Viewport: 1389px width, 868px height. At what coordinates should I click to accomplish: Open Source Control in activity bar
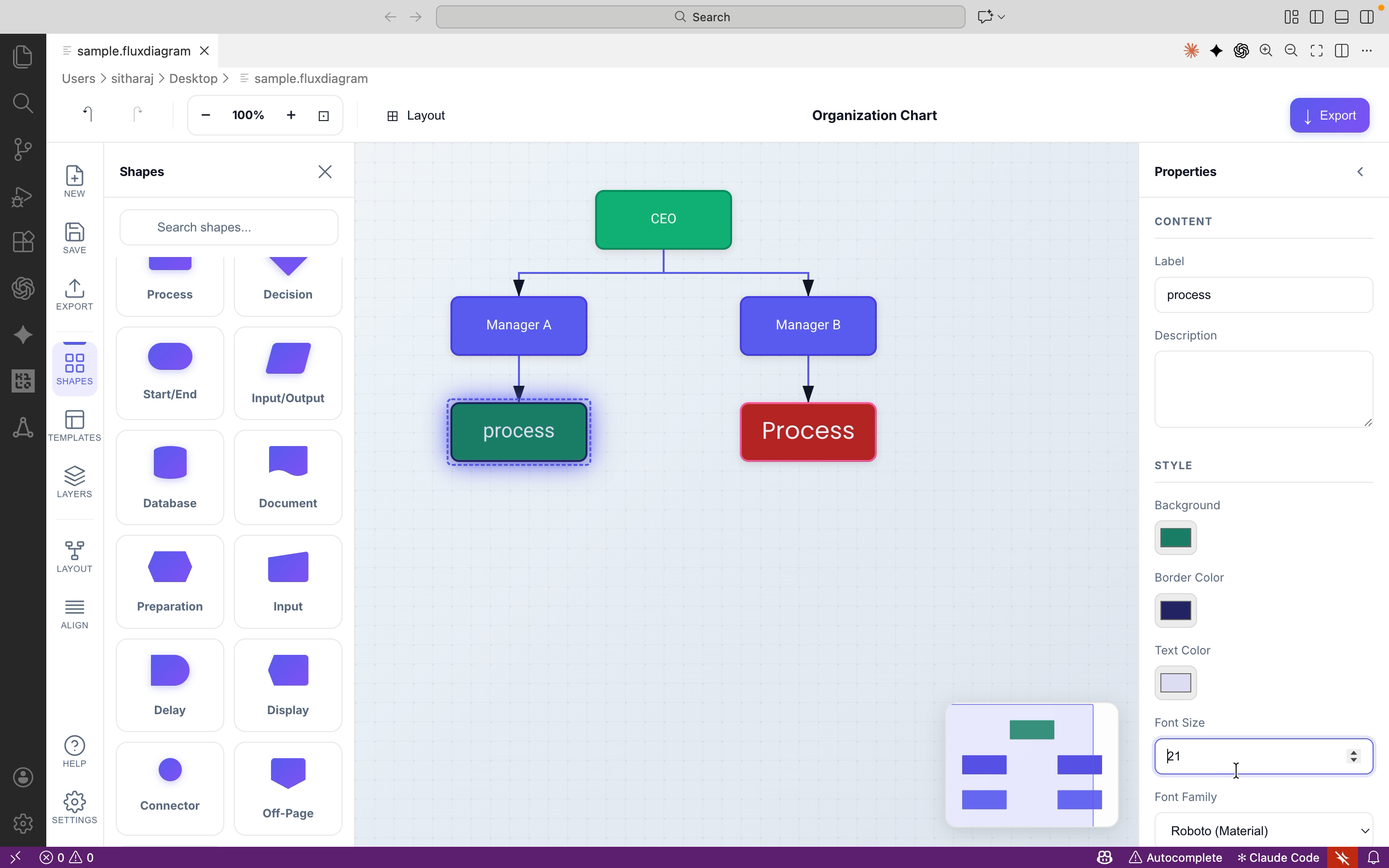(22, 149)
